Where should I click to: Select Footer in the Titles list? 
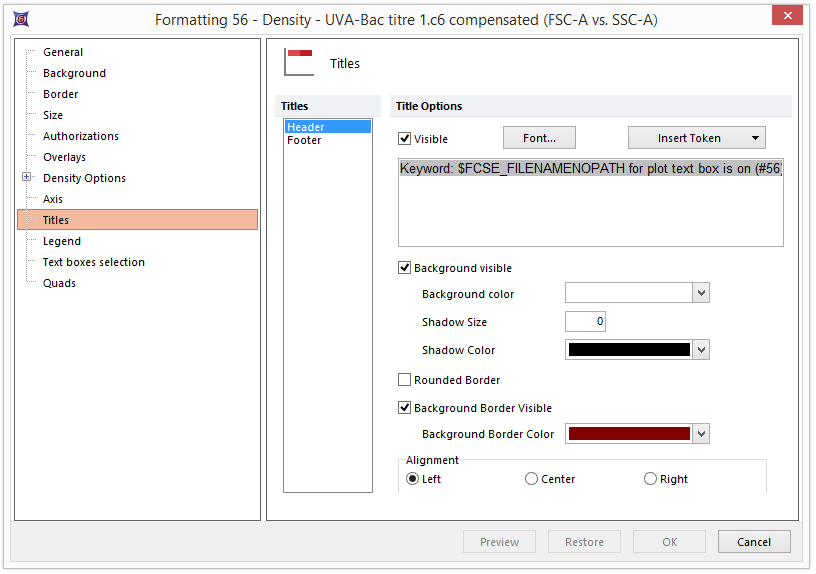tap(304, 141)
